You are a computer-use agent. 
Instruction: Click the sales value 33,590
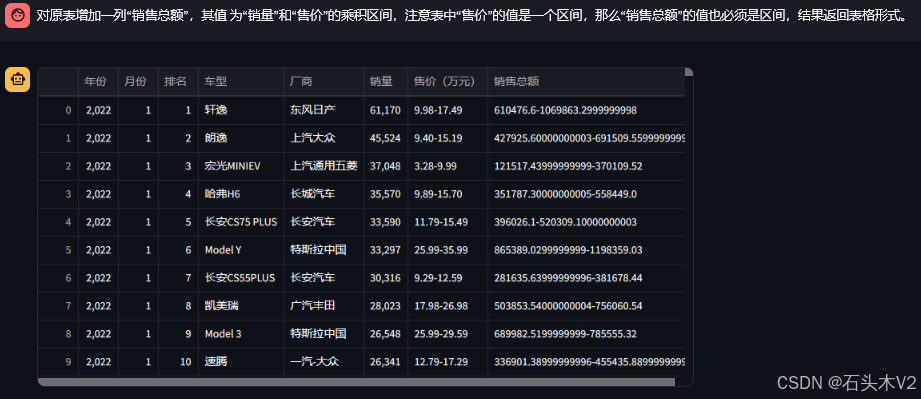[x=385, y=222]
